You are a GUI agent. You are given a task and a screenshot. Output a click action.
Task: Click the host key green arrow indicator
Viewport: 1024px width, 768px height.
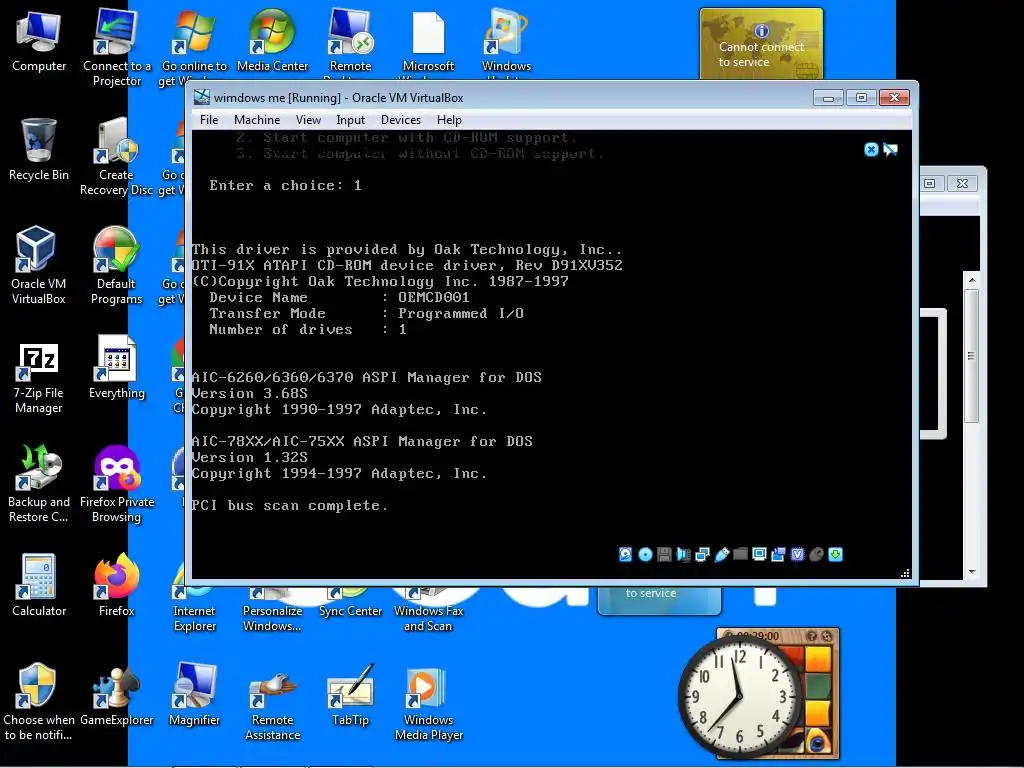pos(835,554)
